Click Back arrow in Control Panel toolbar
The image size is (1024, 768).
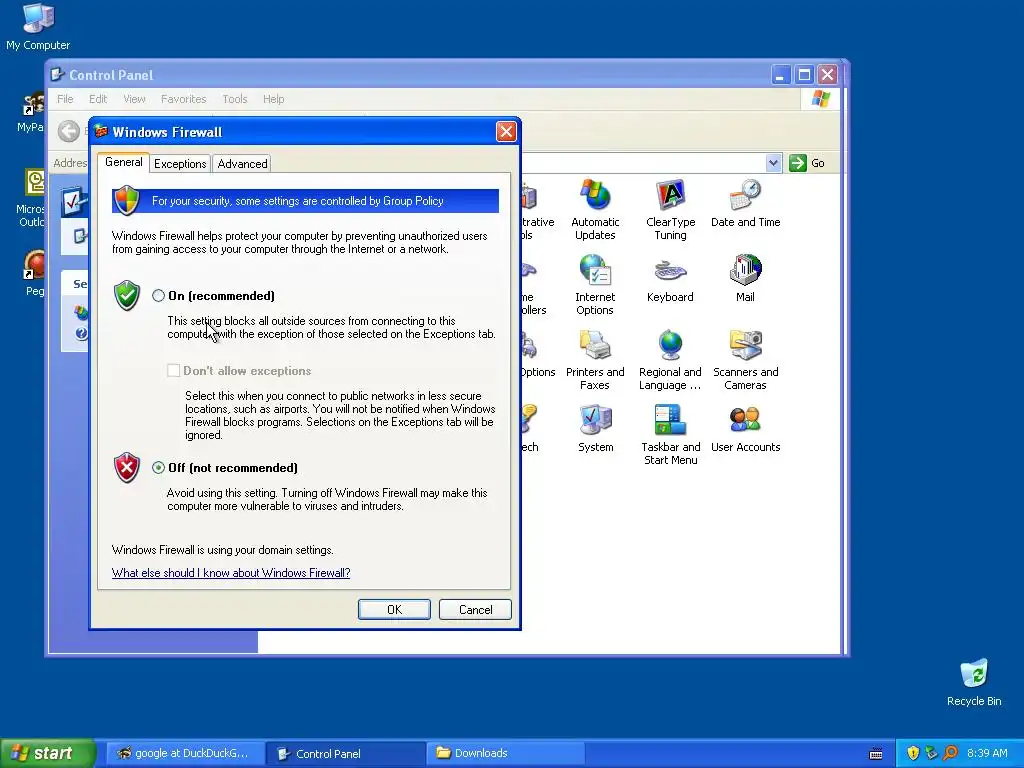click(x=69, y=131)
